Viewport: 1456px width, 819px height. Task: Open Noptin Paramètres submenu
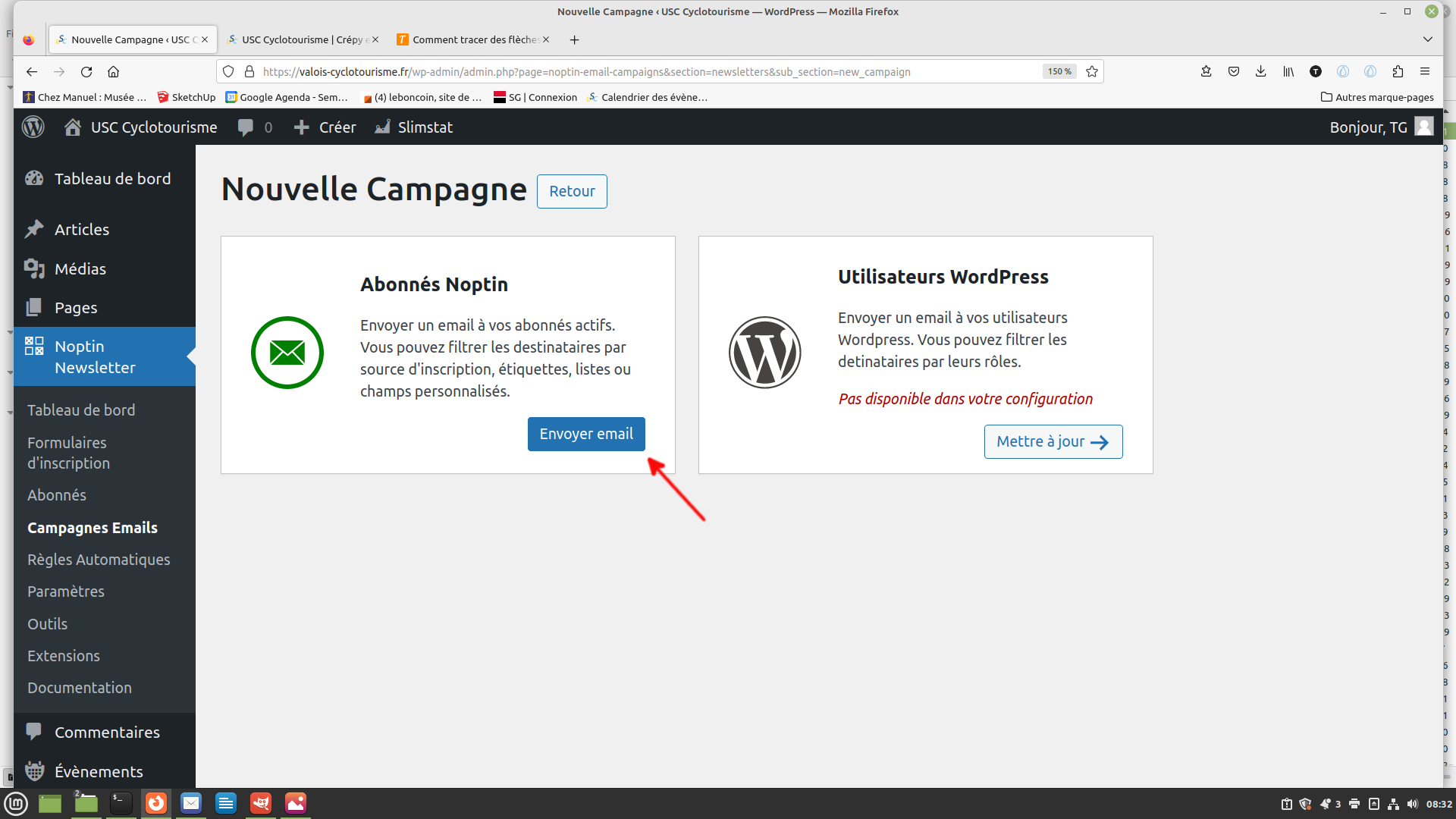(66, 591)
